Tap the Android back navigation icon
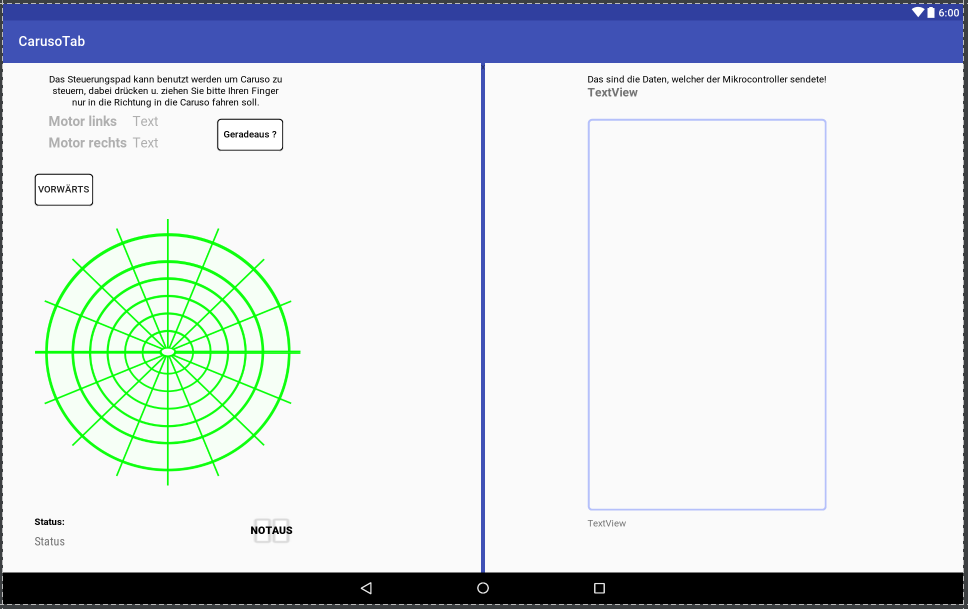This screenshot has width=968, height=609. pos(366,588)
